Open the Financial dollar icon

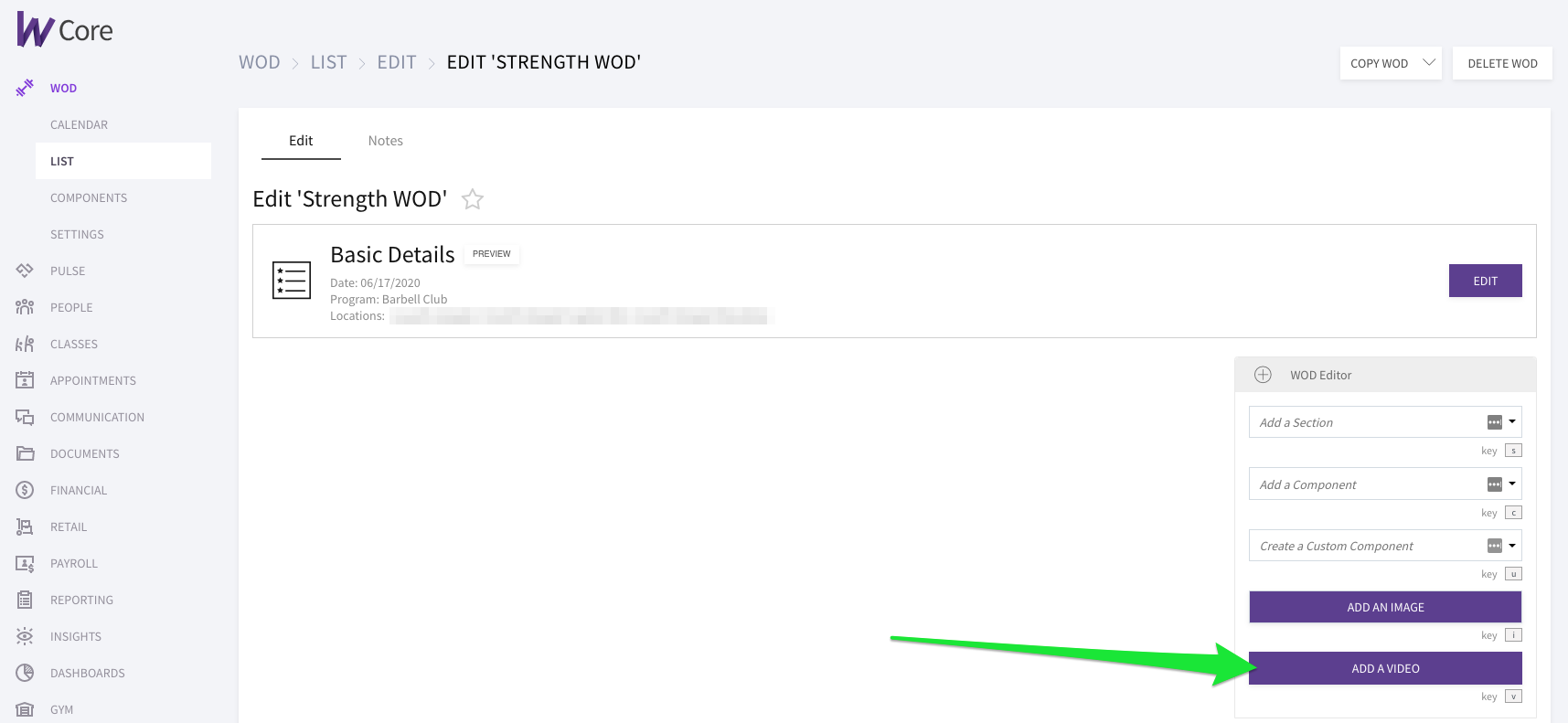point(25,490)
